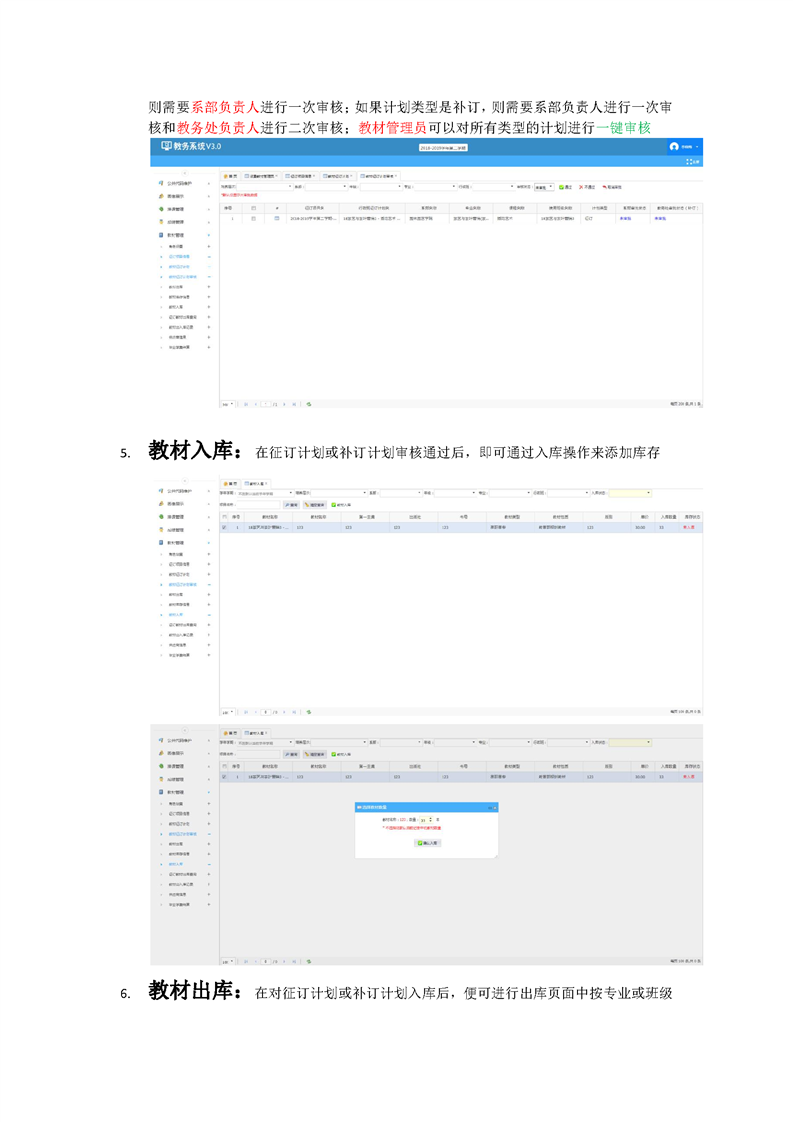Click blue detail icon in row 1 of 教务系统V3.0 table
Screen dimensions: 793x1122
pos(276,218)
